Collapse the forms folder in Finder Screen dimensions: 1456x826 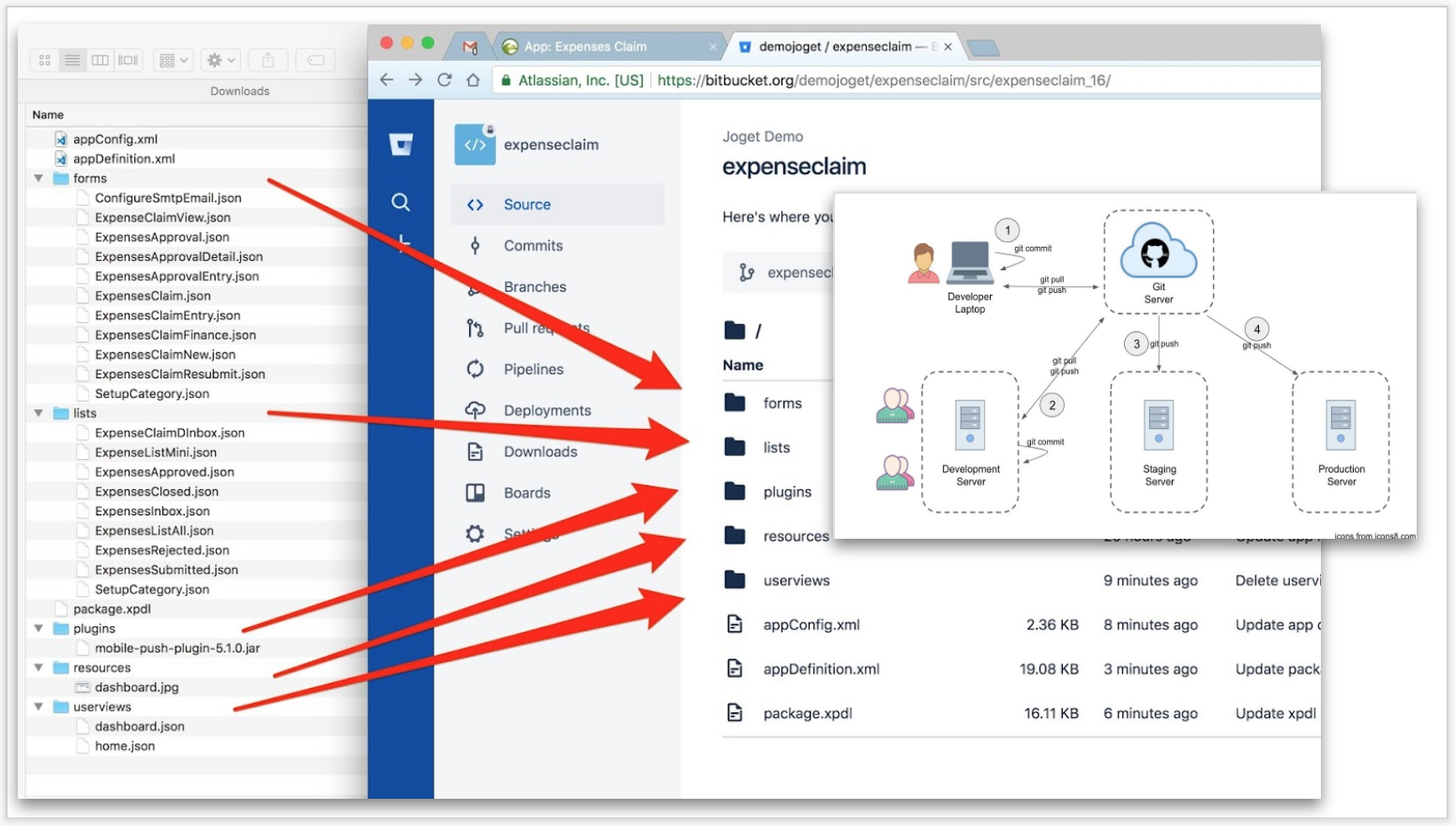pos(38,178)
